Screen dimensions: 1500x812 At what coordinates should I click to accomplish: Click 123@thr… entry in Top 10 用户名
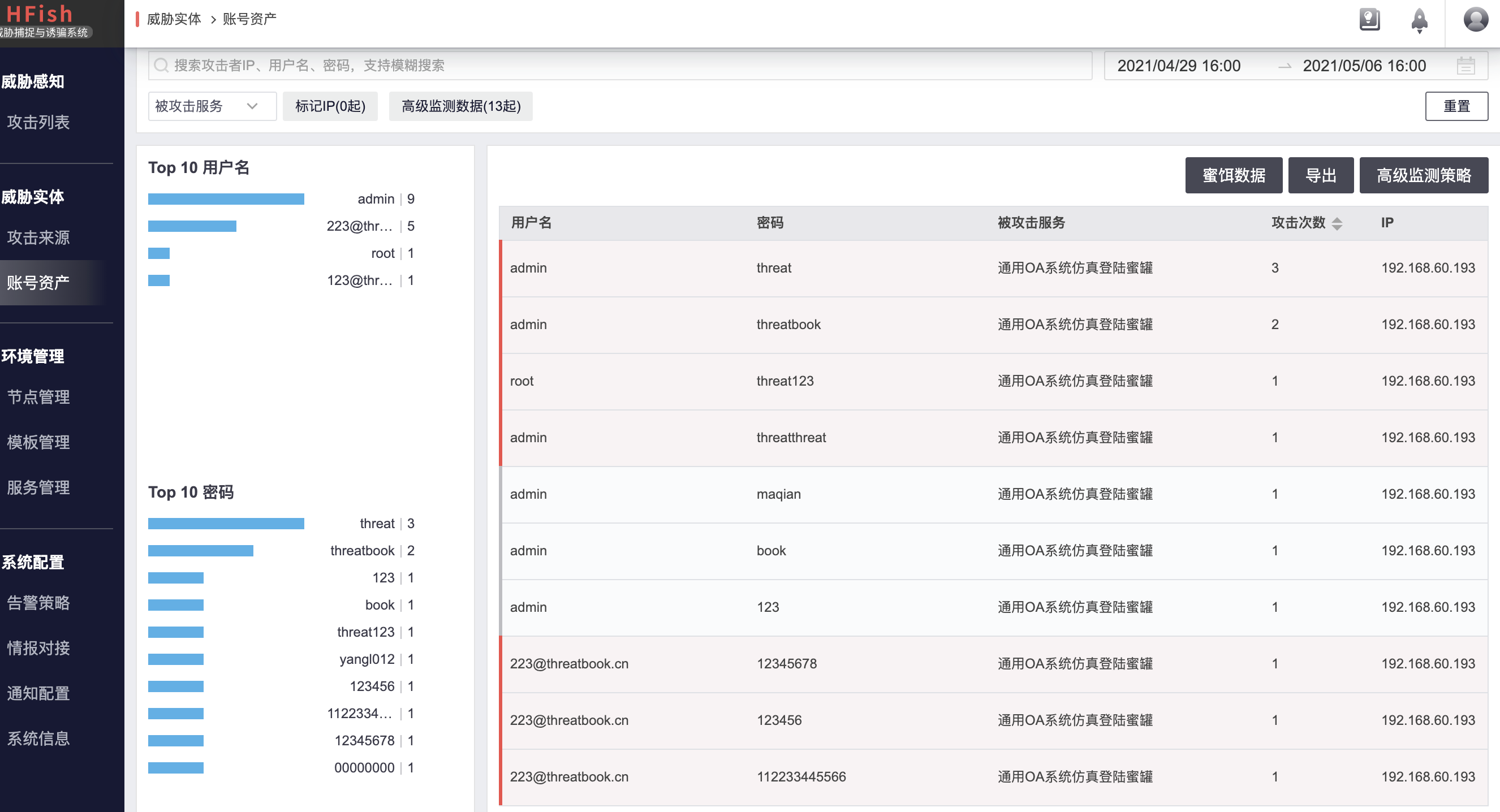281,280
